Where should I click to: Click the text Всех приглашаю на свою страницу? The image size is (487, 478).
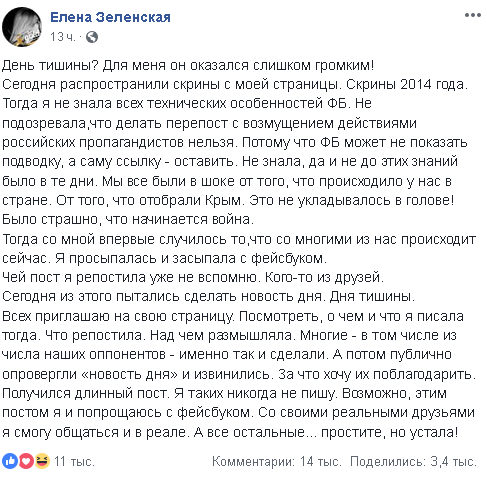118,316
